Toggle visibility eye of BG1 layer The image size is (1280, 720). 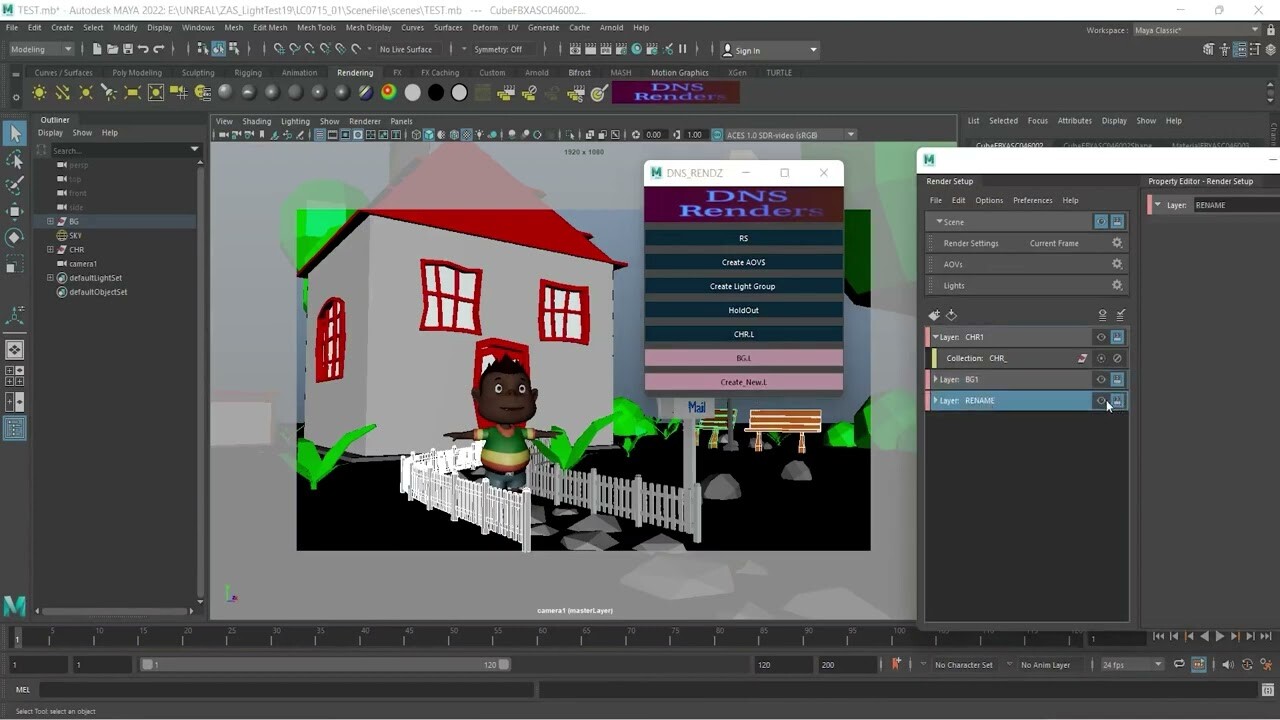click(x=1101, y=379)
